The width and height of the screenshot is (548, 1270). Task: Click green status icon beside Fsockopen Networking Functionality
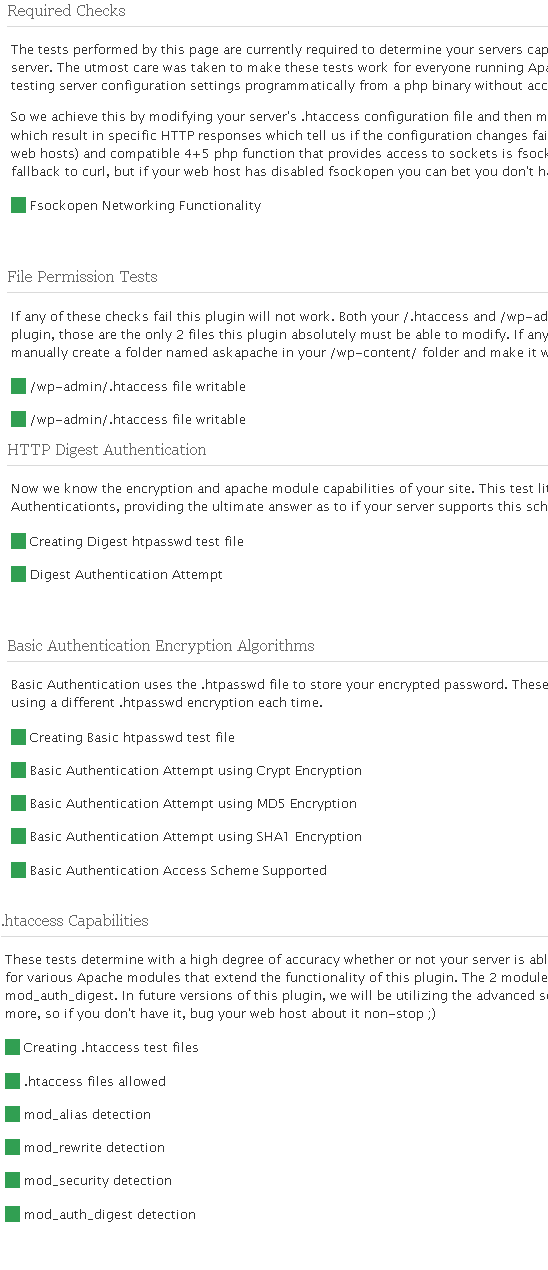(18, 205)
